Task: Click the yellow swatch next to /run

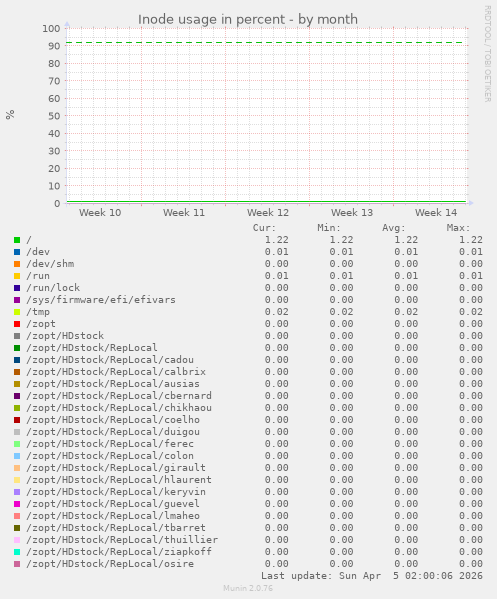Action: pos(17,276)
